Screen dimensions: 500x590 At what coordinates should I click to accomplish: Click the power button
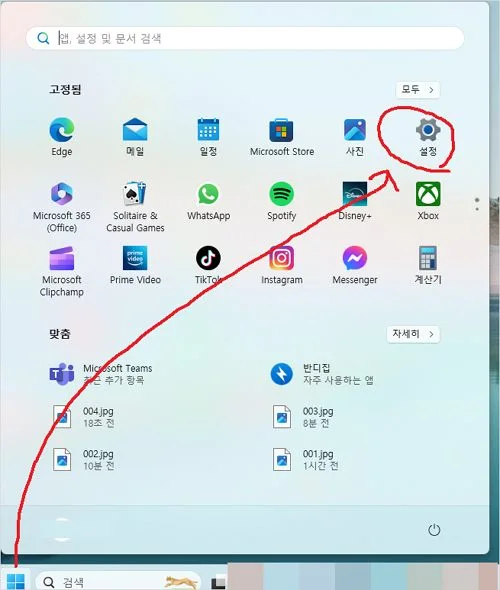pyautogui.click(x=434, y=530)
